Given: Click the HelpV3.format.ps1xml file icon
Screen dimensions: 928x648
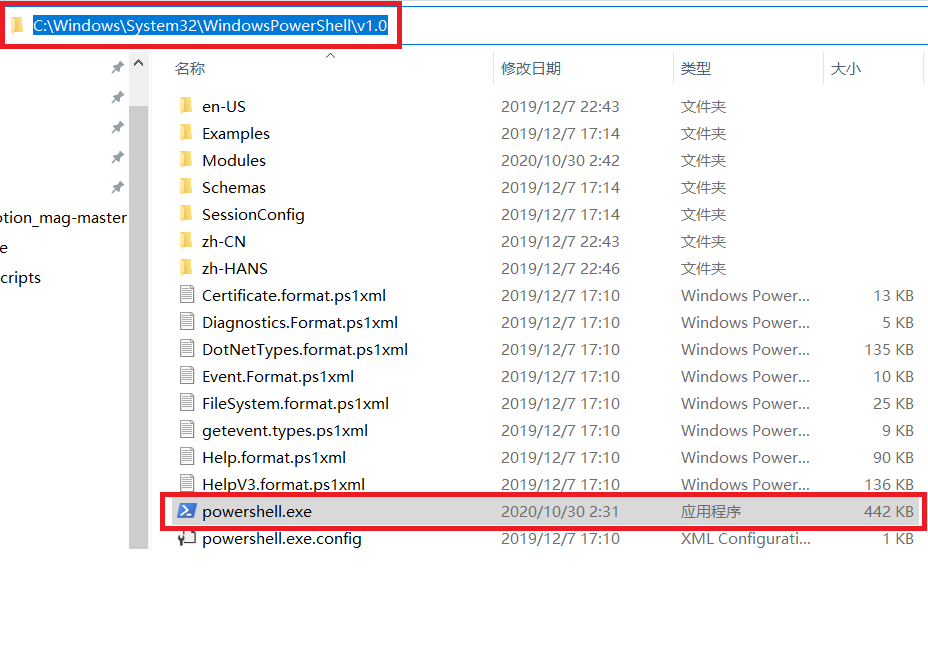Looking at the screenshot, I should click(x=187, y=483).
